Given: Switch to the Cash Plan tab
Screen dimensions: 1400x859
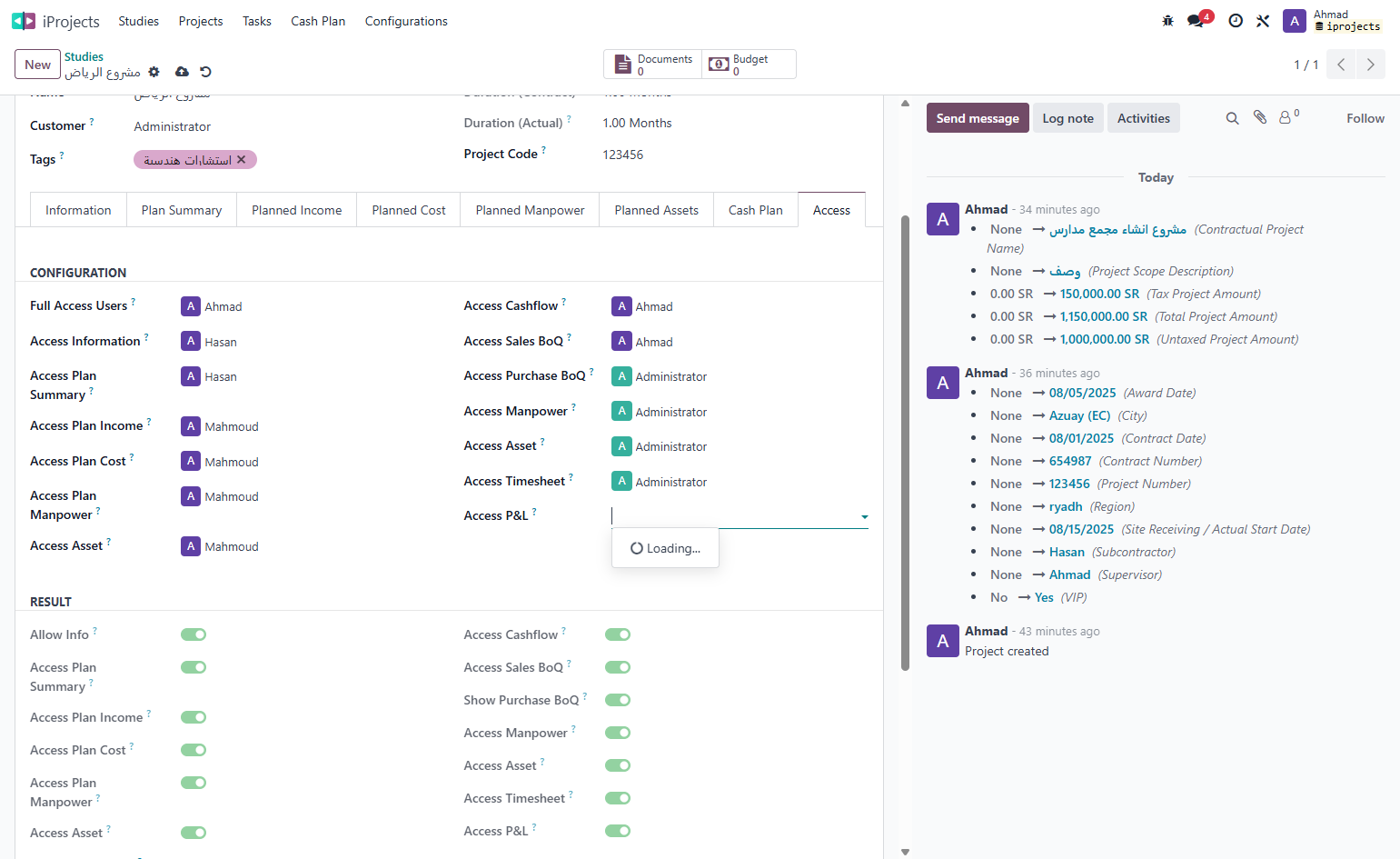Looking at the screenshot, I should 755,210.
